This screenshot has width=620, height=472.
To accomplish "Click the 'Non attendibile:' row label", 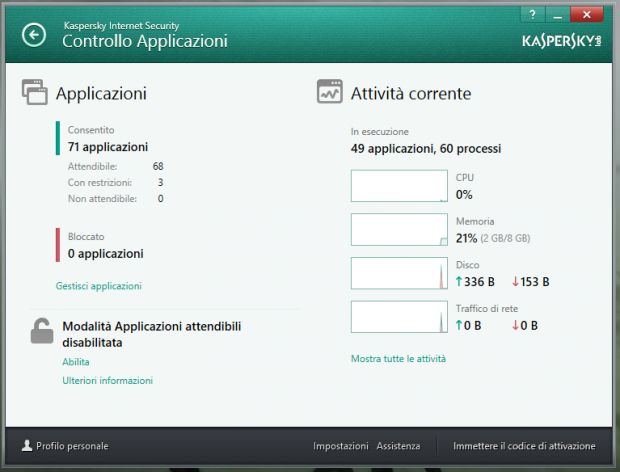I will 102,198.
